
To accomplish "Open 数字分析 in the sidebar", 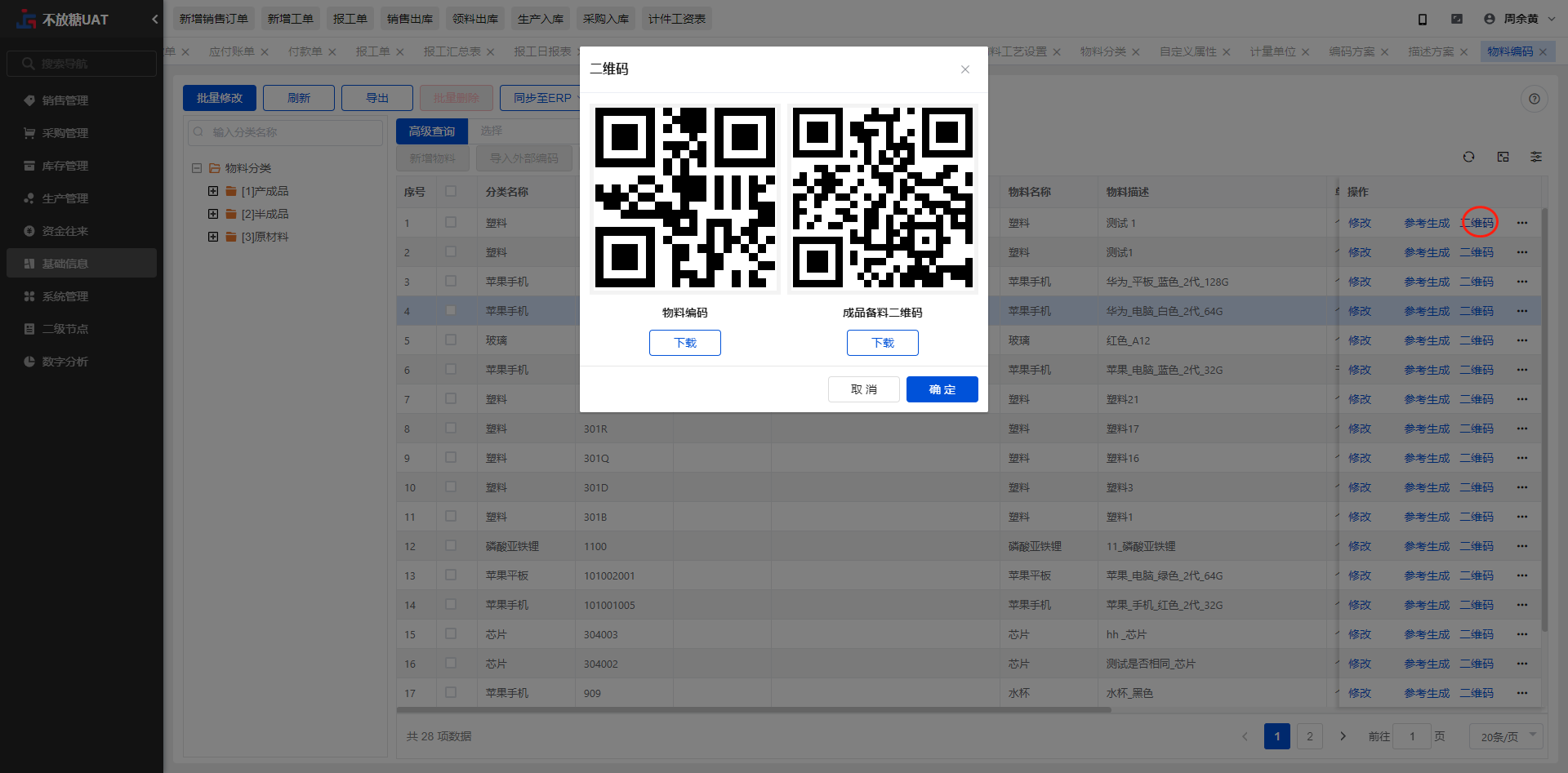I will pyautogui.click(x=82, y=362).
